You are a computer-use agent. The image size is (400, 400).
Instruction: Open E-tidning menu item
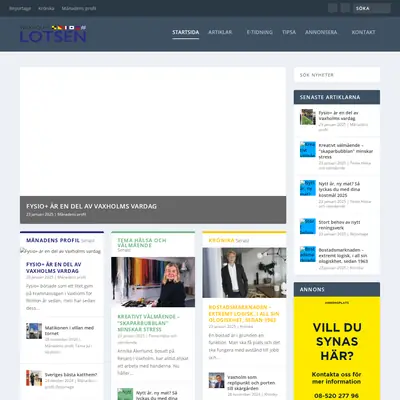click(x=260, y=32)
